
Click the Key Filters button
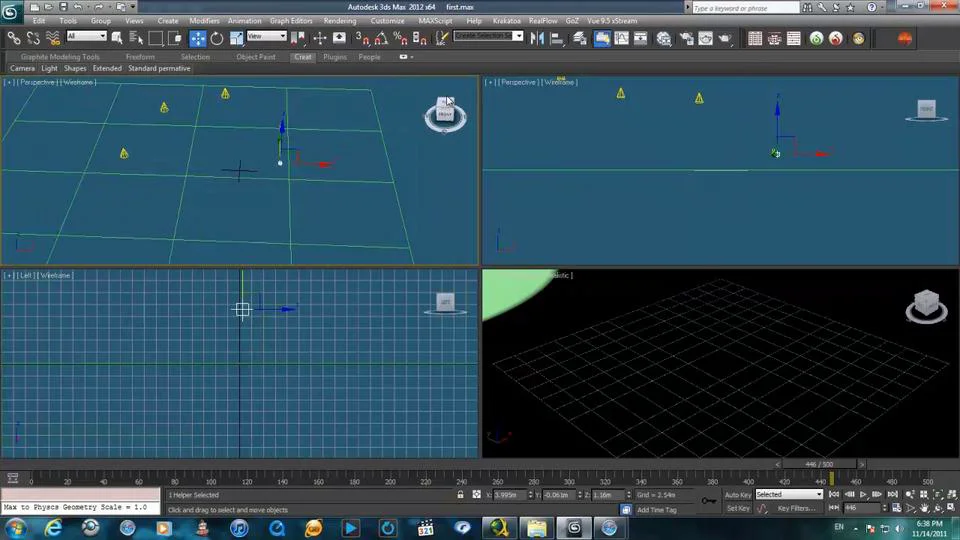pyautogui.click(x=797, y=508)
